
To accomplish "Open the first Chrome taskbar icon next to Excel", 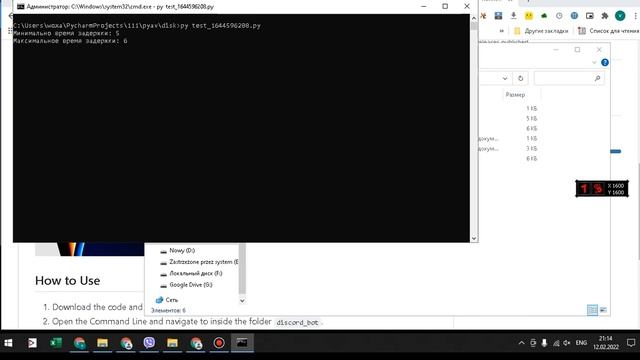I will [x=80, y=343].
